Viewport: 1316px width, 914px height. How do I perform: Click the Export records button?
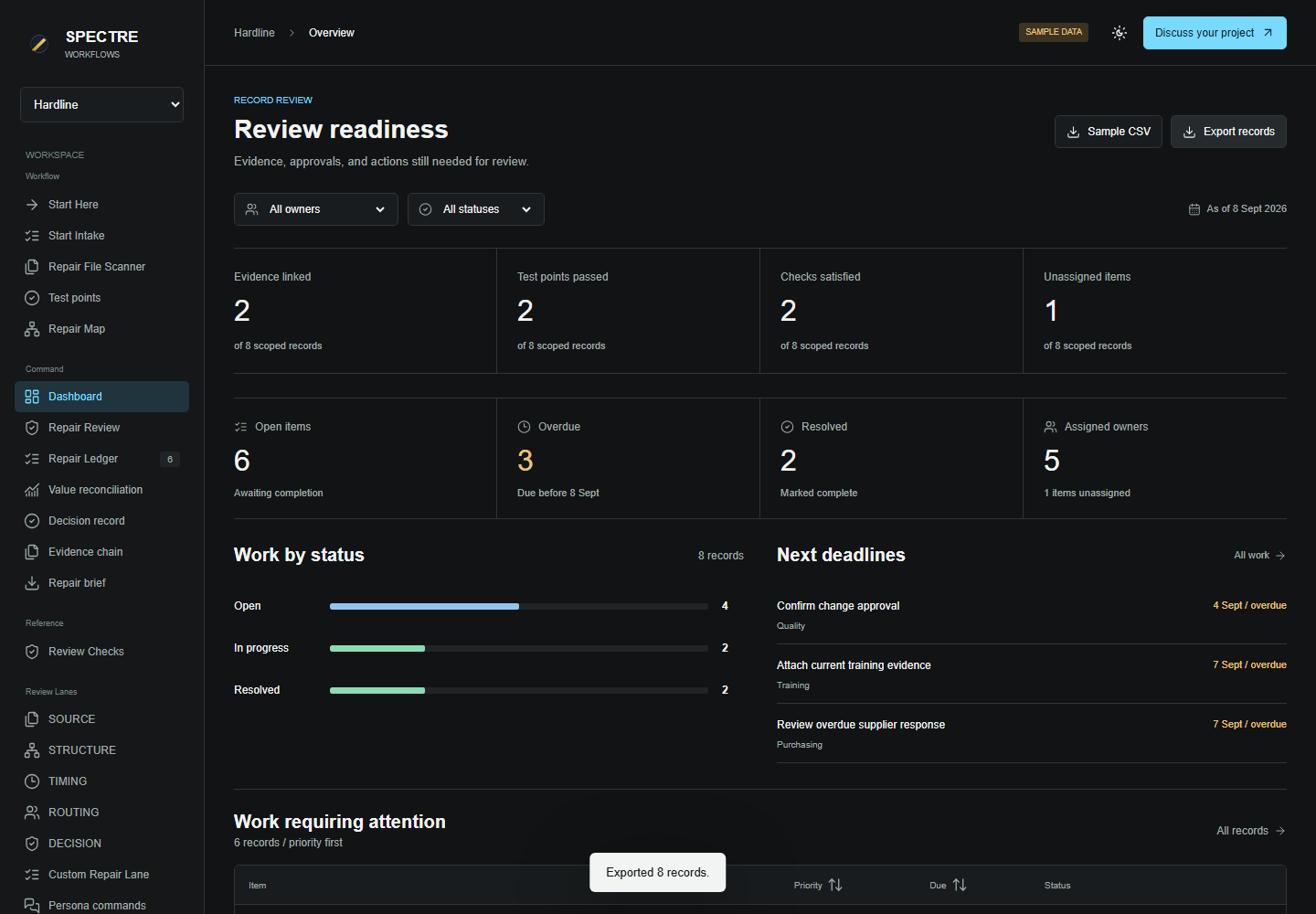click(x=1228, y=132)
